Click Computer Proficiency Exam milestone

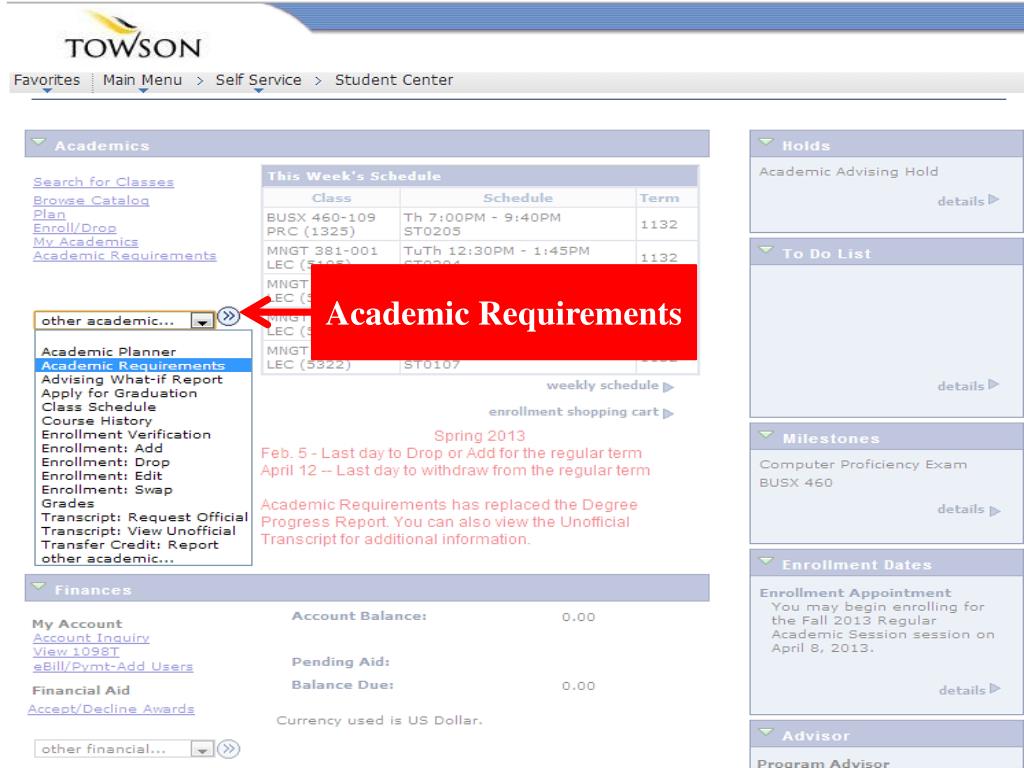point(863,465)
